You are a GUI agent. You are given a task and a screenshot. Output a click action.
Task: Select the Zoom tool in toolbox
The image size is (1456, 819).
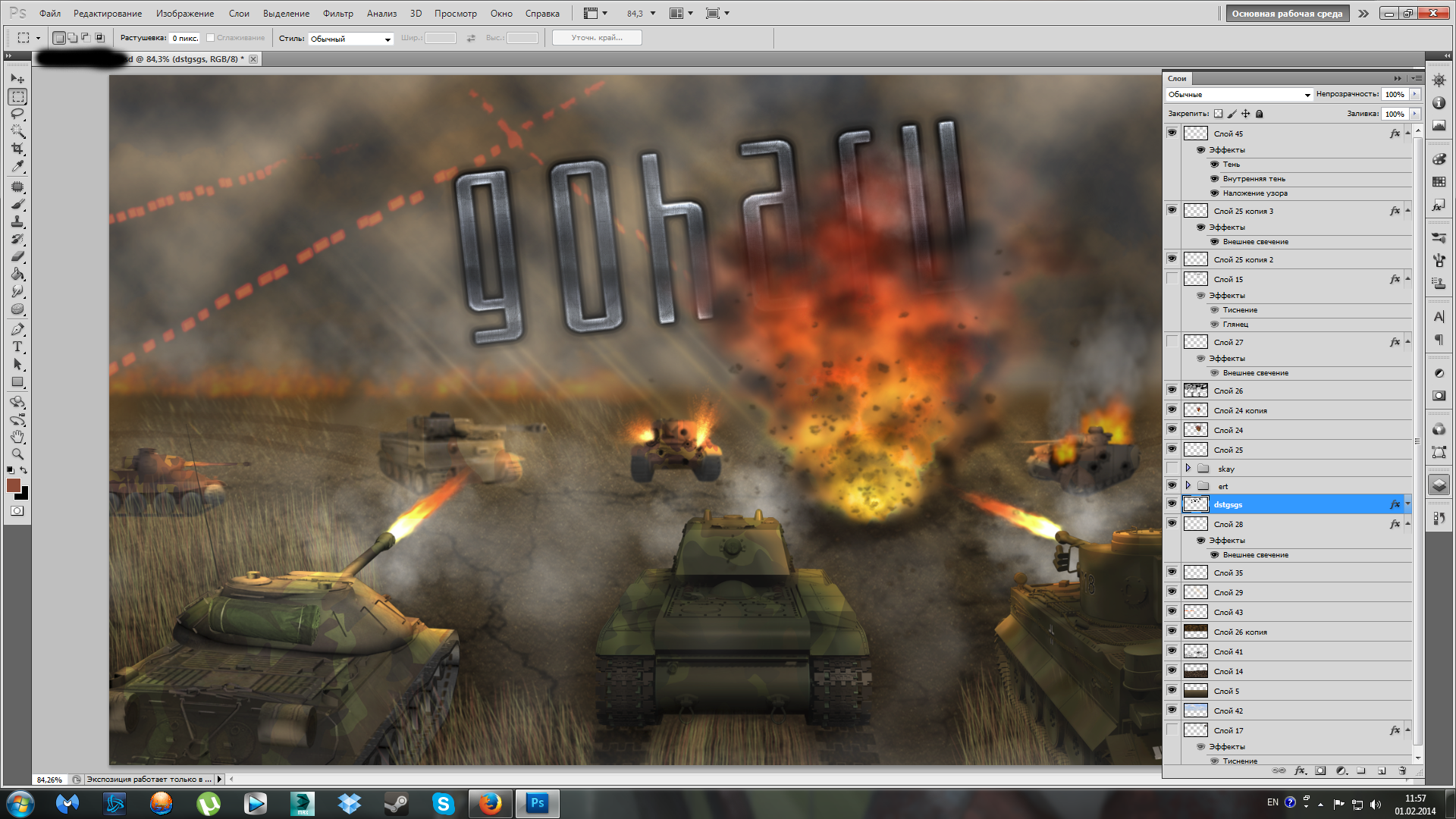[x=17, y=454]
